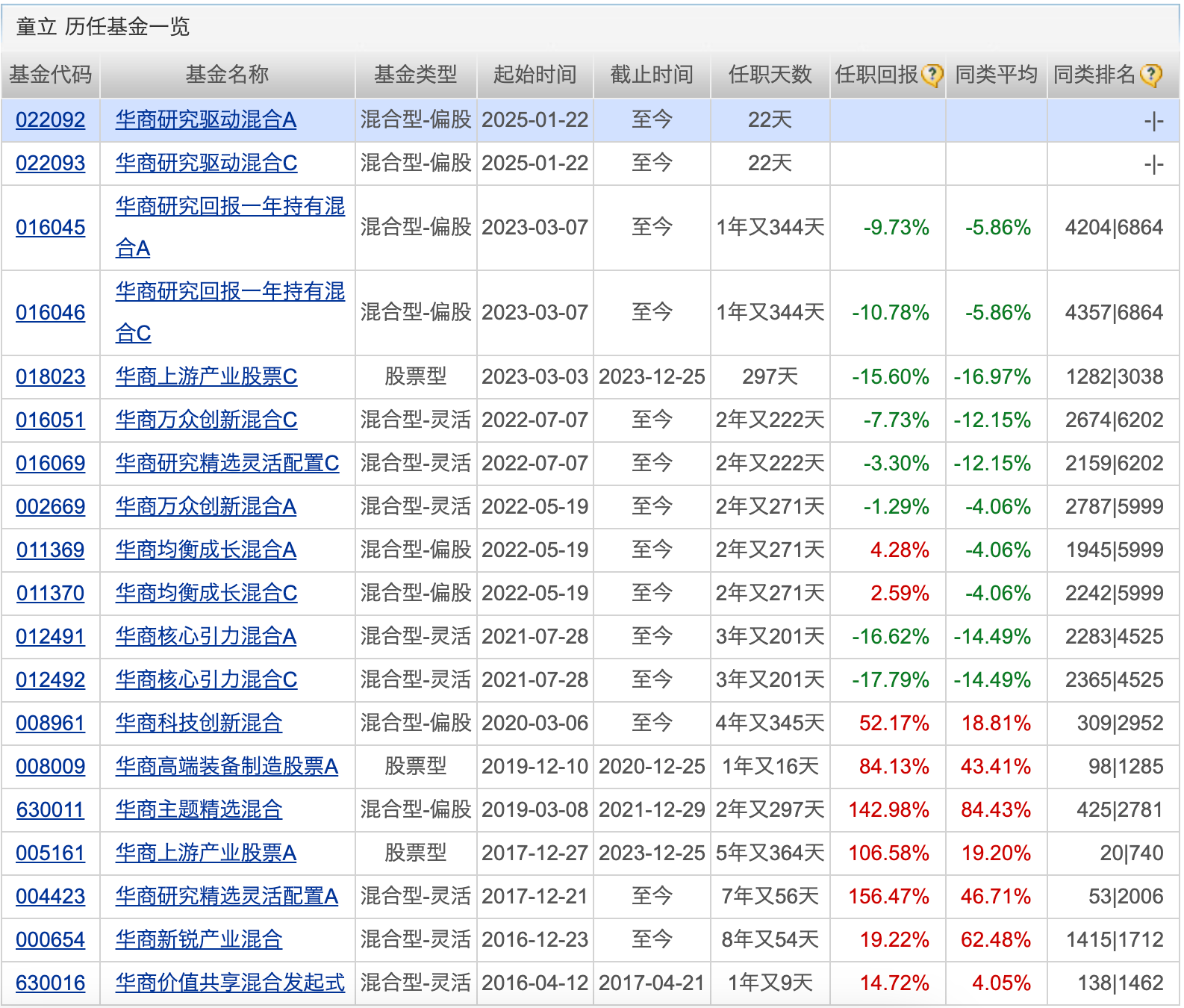Select the -15.60% return value

(891, 376)
